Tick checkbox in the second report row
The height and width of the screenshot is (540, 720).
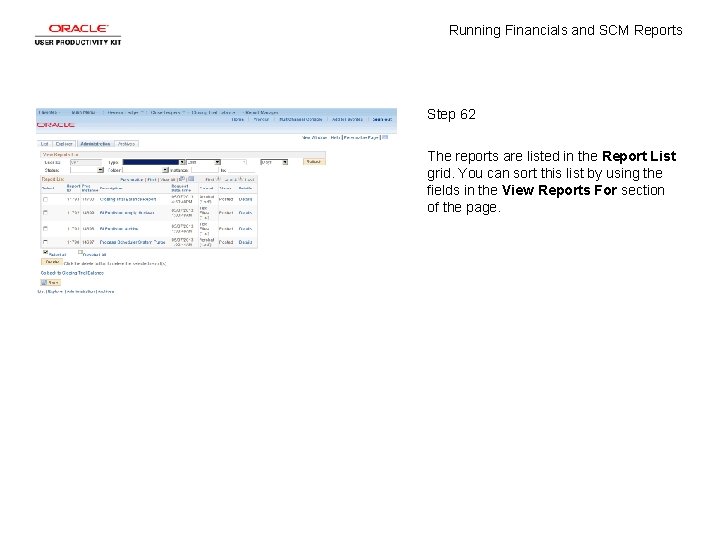(x=45, y=213)
